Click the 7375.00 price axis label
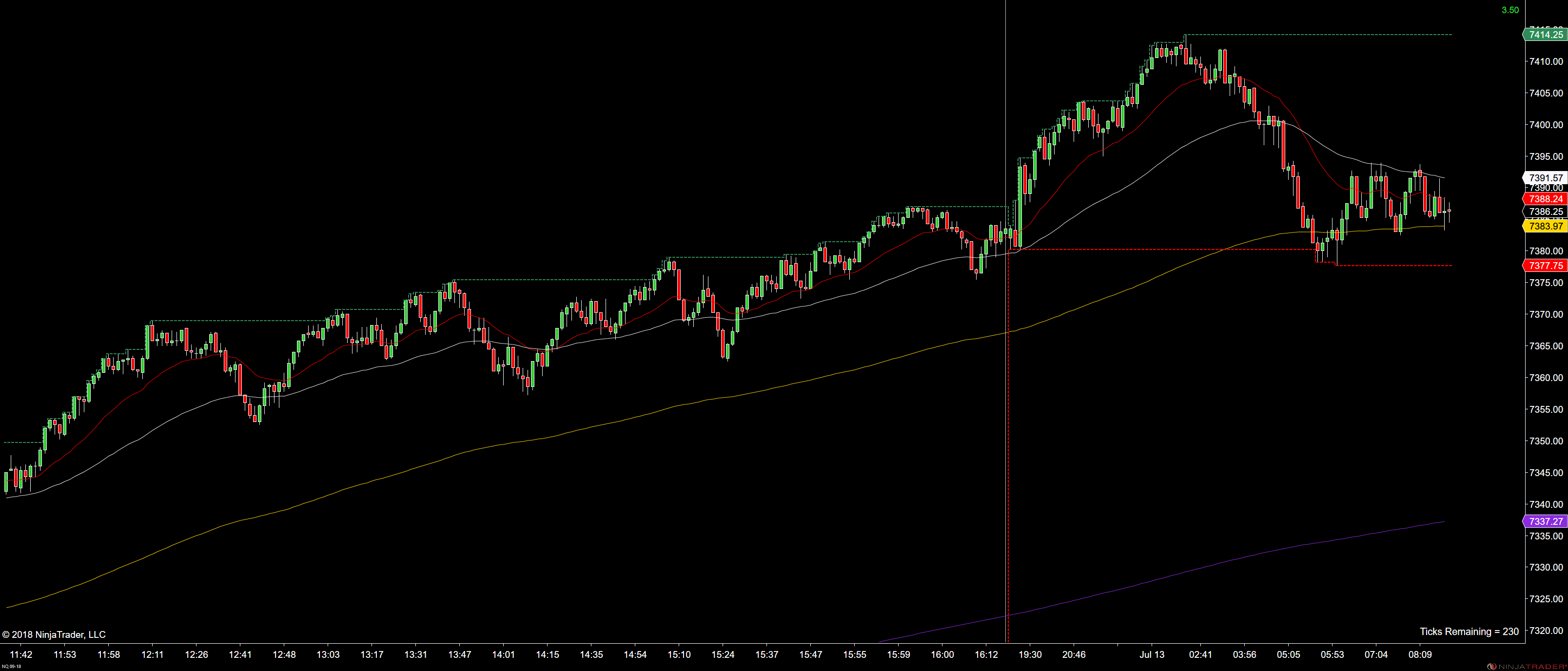The width and height of the screenshot is (1568, 671). (1546, 282)
